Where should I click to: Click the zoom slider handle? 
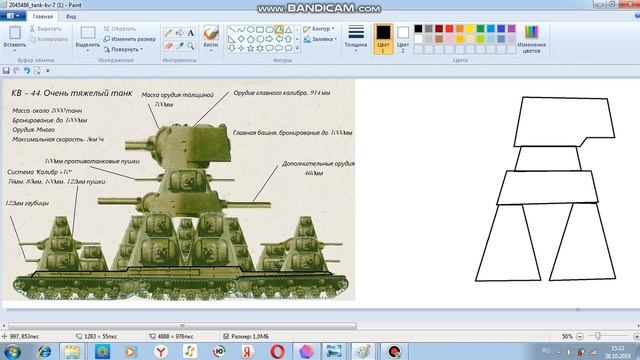tap(598, 336)
